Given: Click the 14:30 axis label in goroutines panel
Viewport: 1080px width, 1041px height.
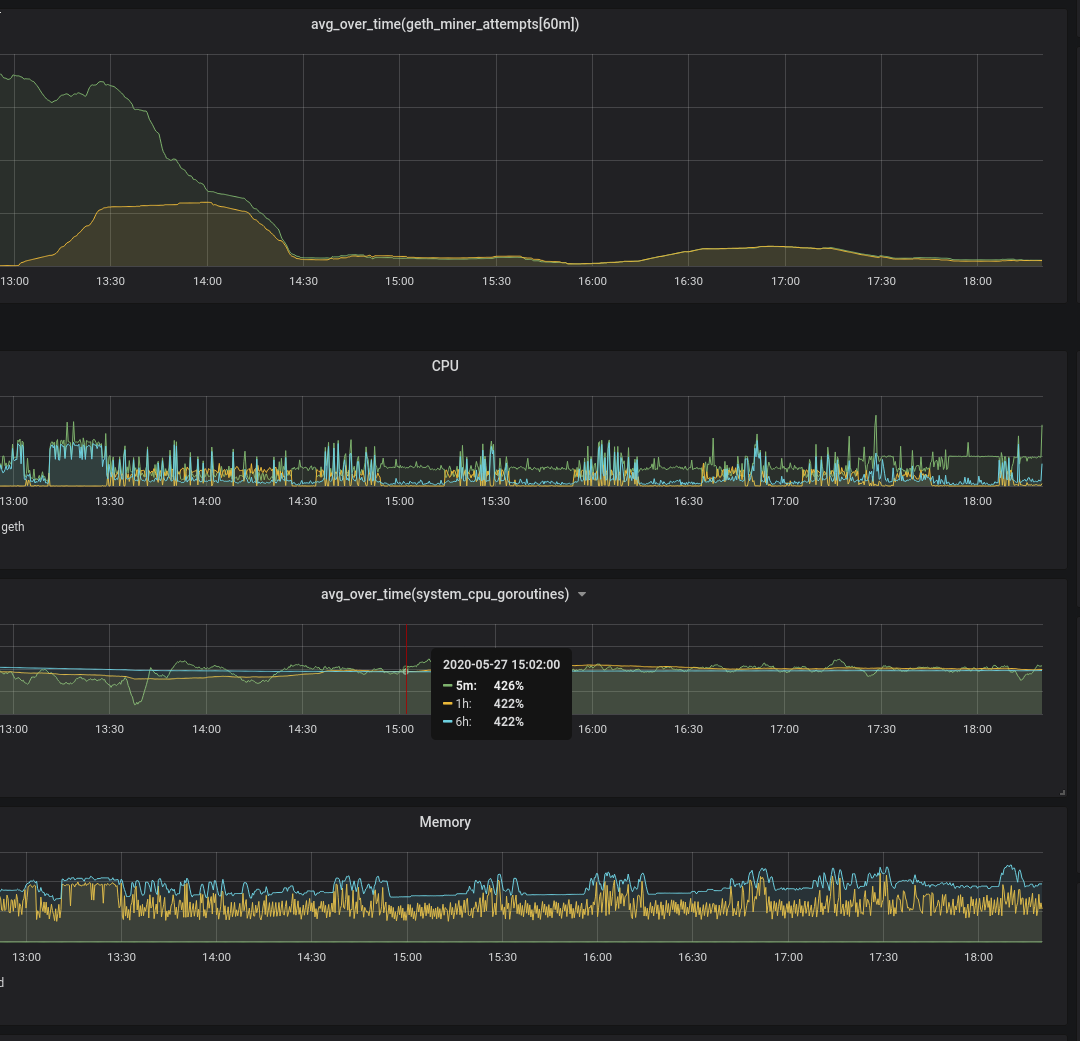Looking at the screenshot, I should pos(302,729).
